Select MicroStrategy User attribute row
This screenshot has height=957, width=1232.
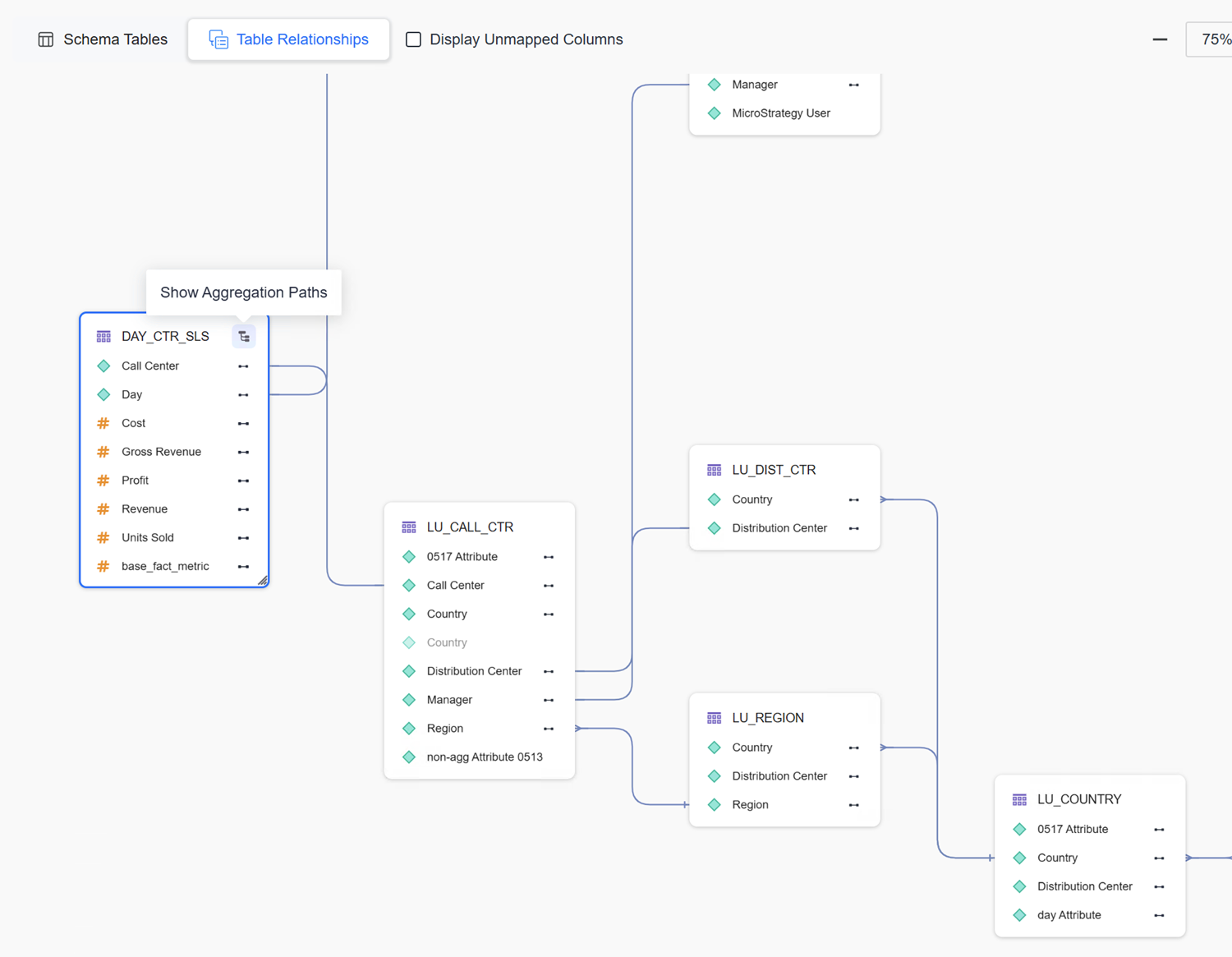pyautogui.click(x=780, y=113)
